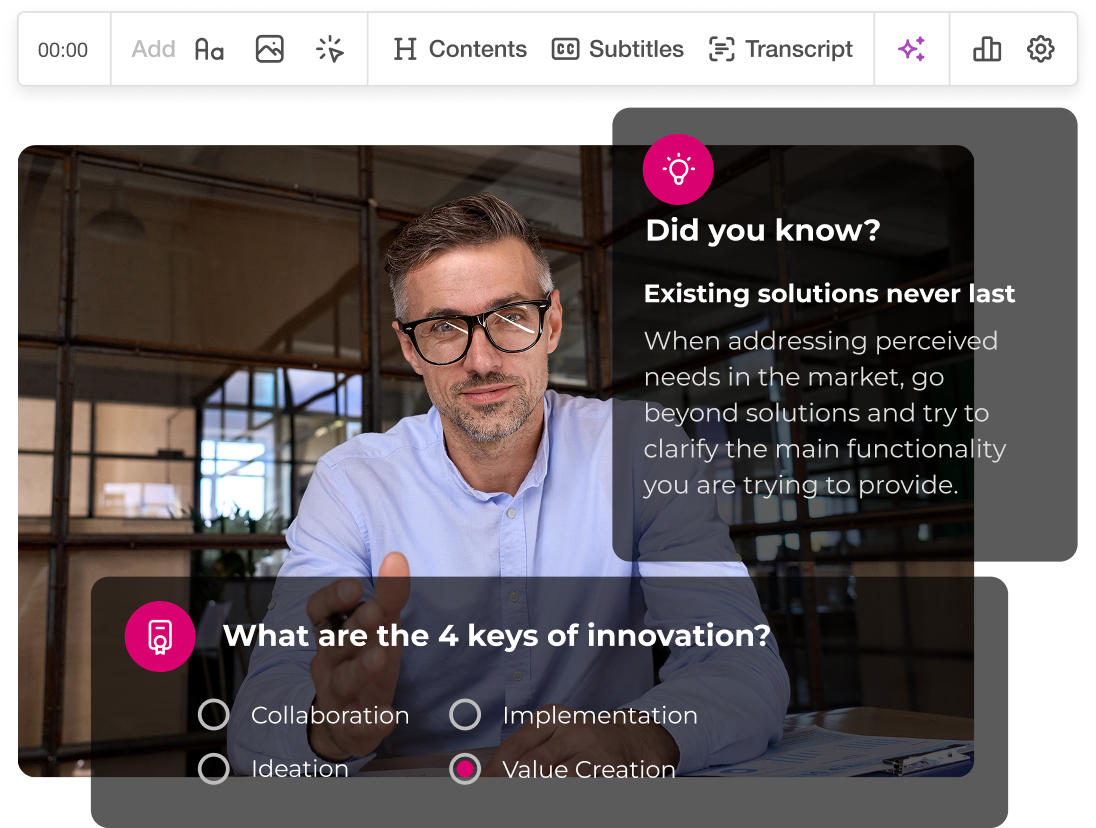Screen dimensions: 1096x828
Task: Click the Add label in toolbar
Action: (x=153, y=49)
